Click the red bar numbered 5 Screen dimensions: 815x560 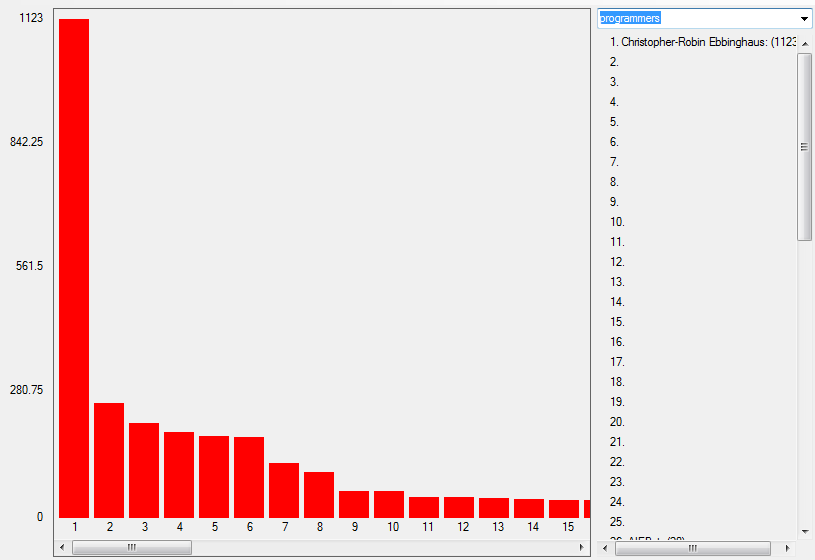click(x=214, y=477)
